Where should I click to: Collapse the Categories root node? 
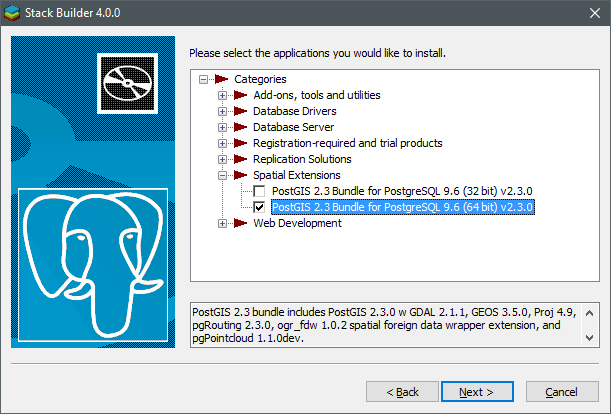coord(203,80)
